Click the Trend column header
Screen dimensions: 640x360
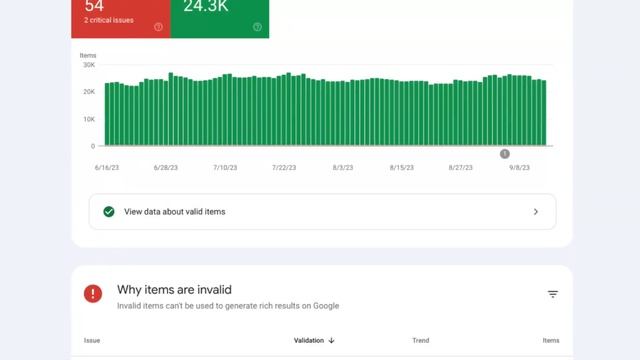coord(420,340)
